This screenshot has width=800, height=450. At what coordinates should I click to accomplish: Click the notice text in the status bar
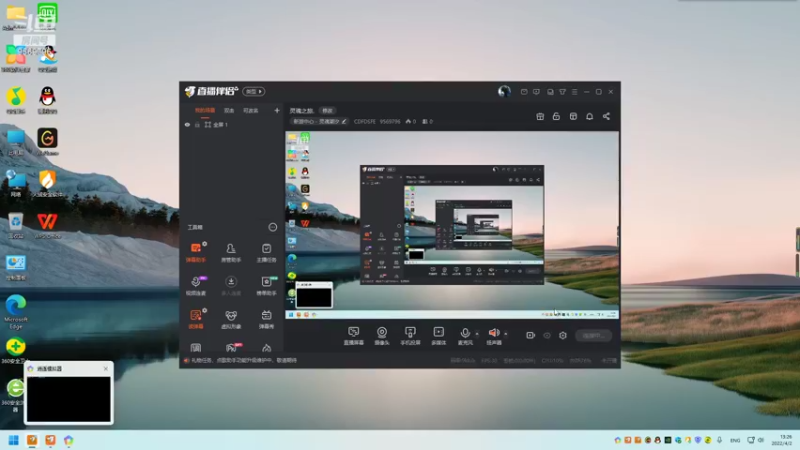point(244,360)
